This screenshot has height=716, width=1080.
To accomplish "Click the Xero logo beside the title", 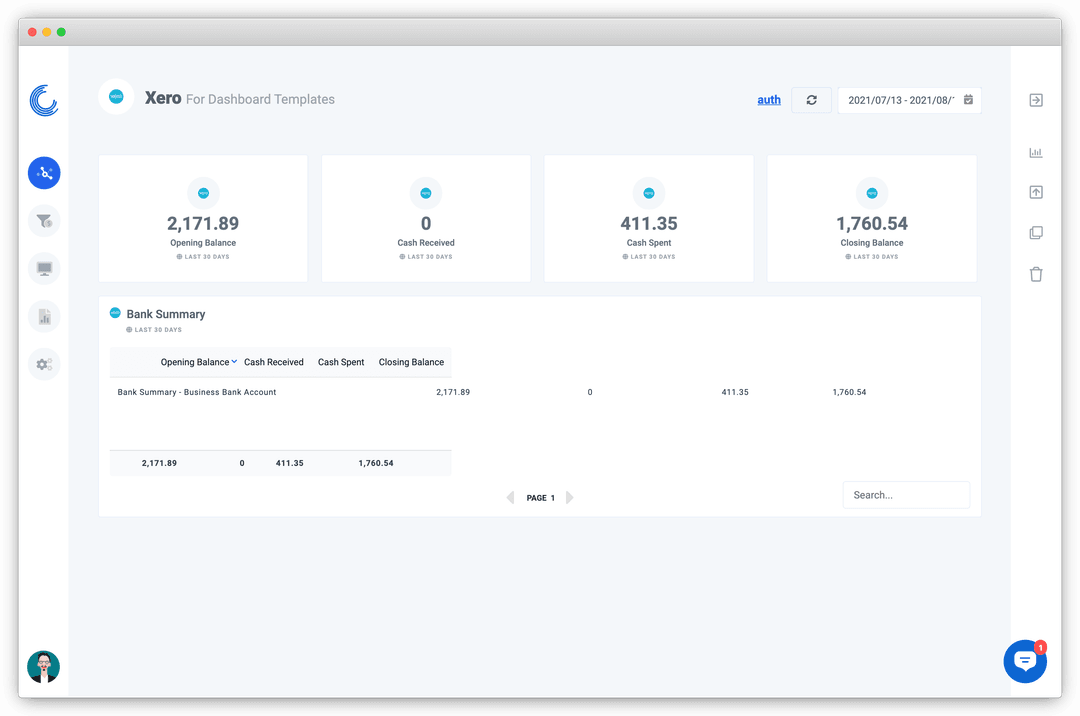I will pos(116,96).
